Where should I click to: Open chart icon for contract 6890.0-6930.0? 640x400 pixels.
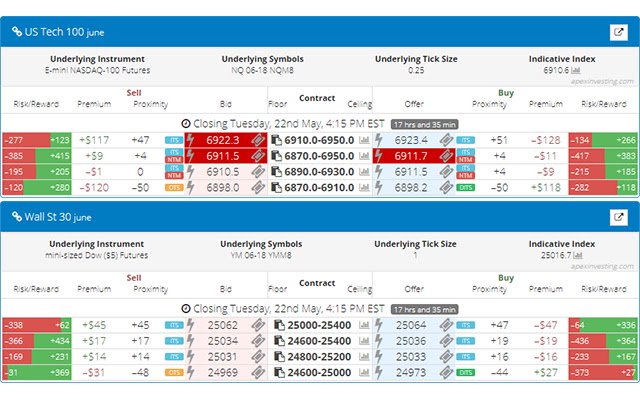click(364, 172)
